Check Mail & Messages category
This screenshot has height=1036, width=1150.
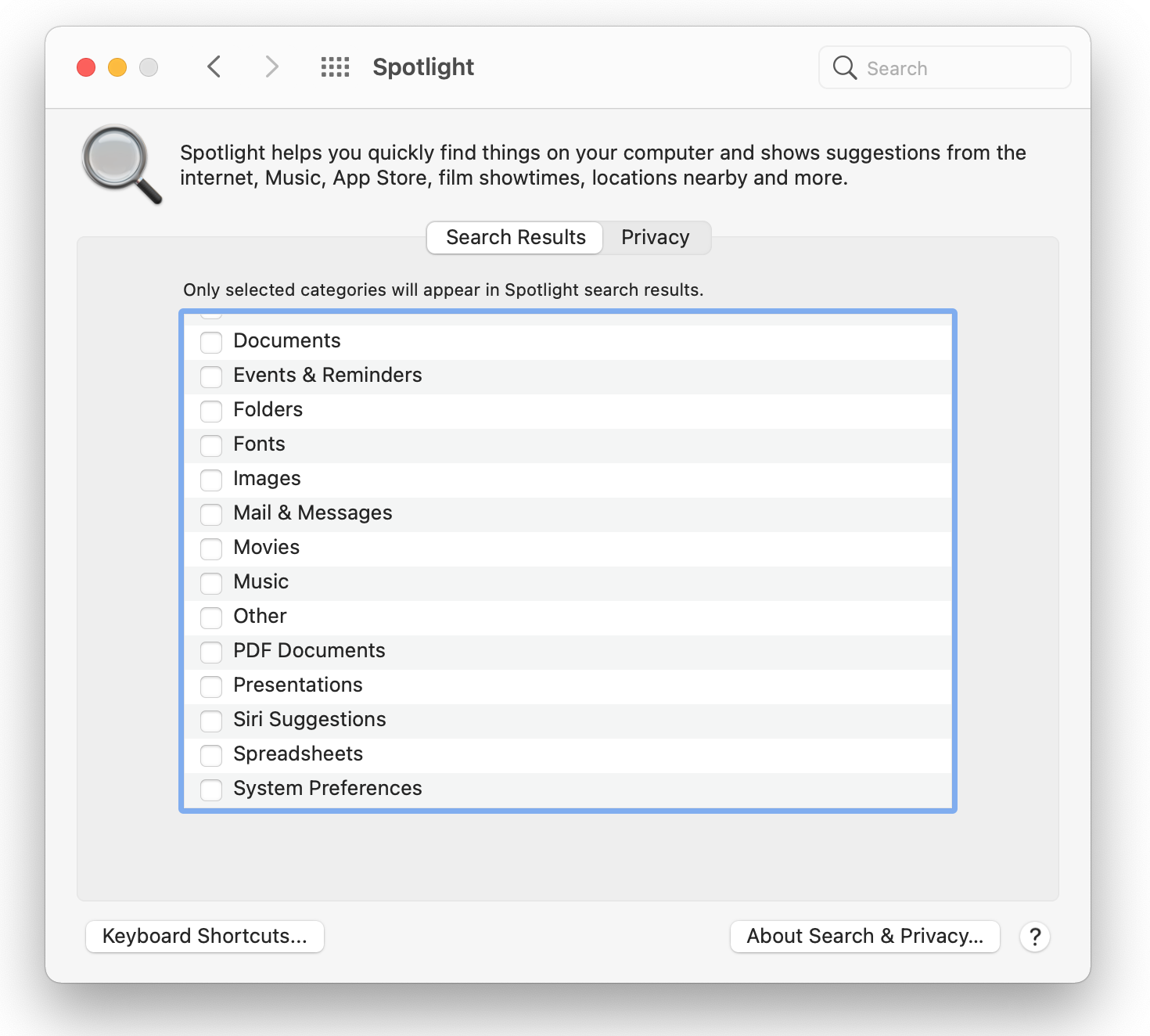coord(211,514)
